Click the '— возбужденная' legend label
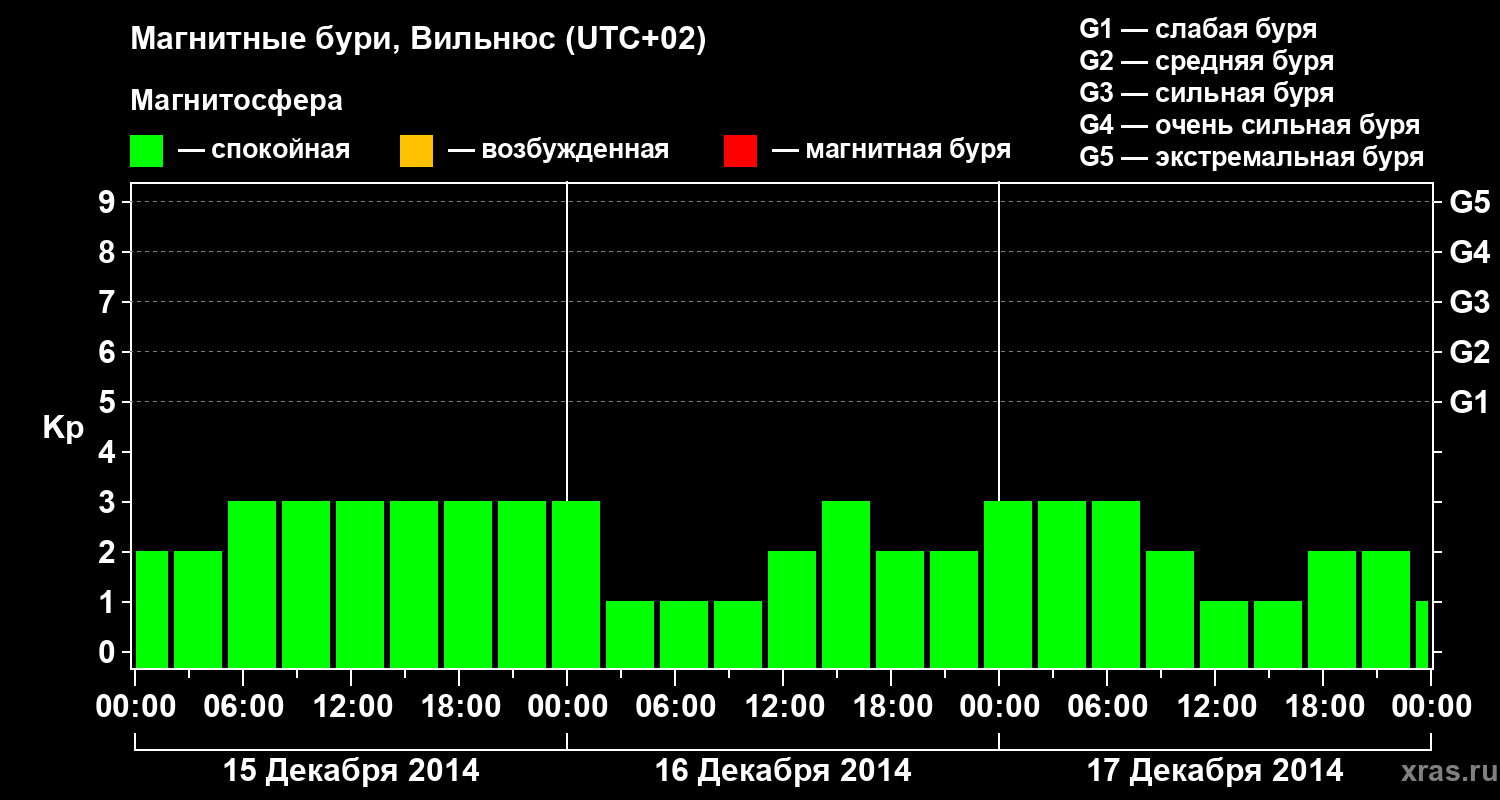 tap(558, 150)
